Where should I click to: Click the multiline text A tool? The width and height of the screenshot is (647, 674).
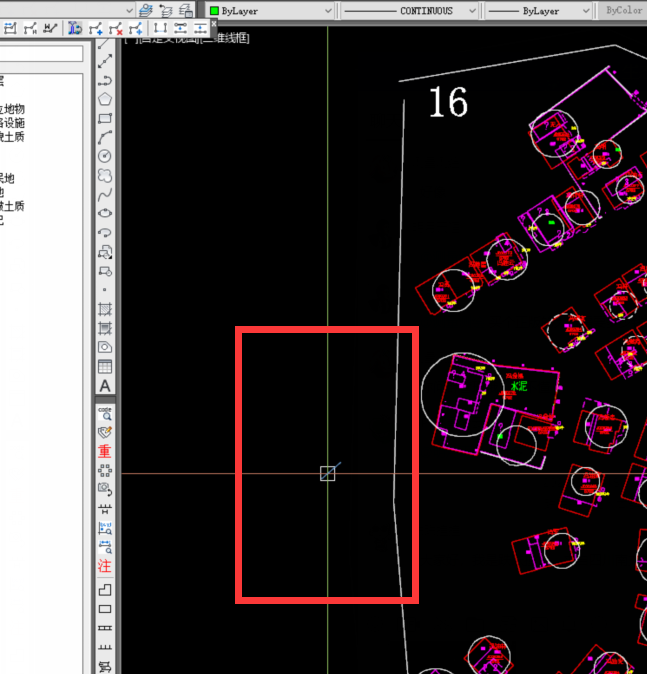[x=105, y=385]
